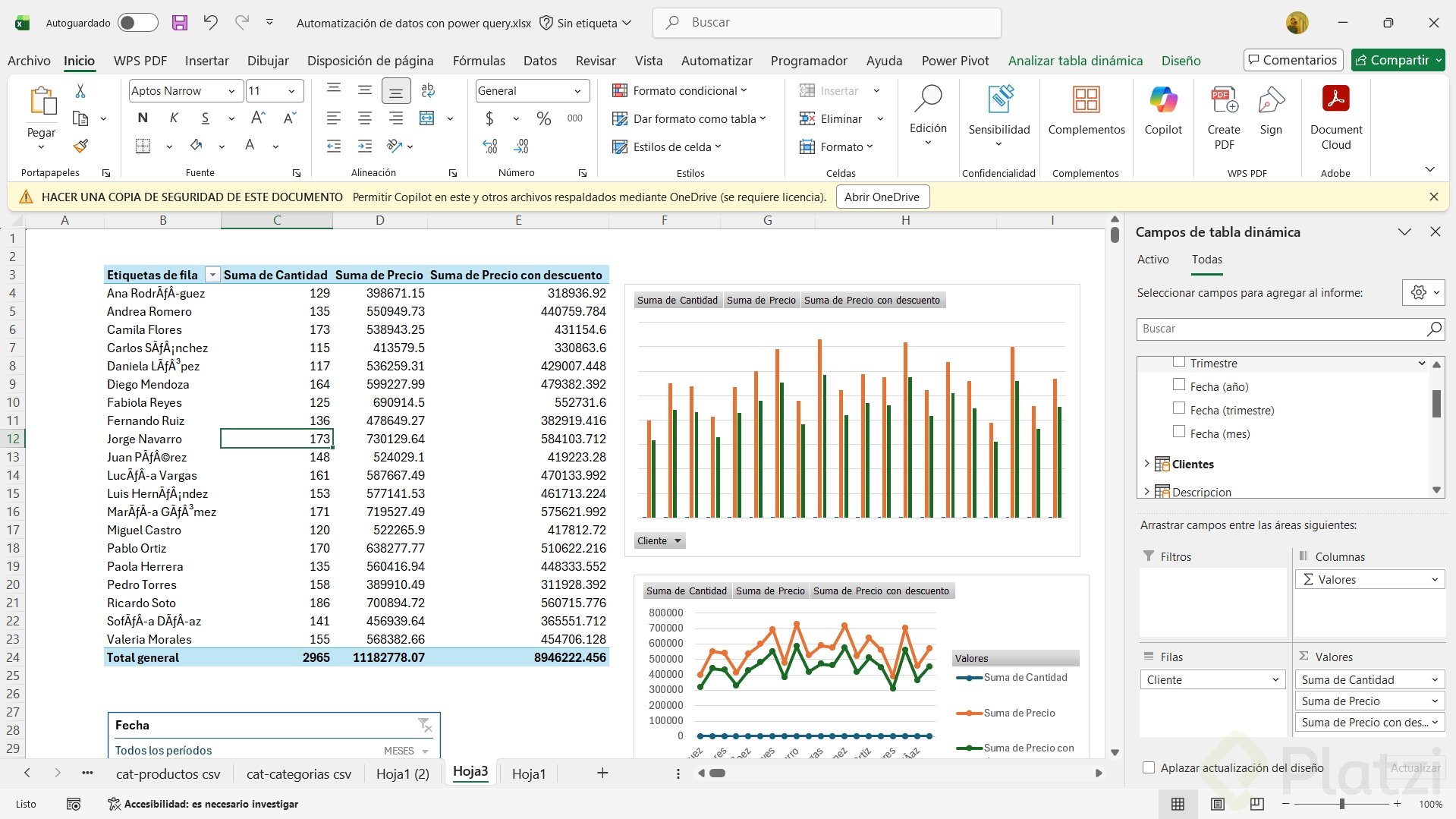Click the zoom slider handle
Screen dimensions: 1456x819
pos(1341,804)
